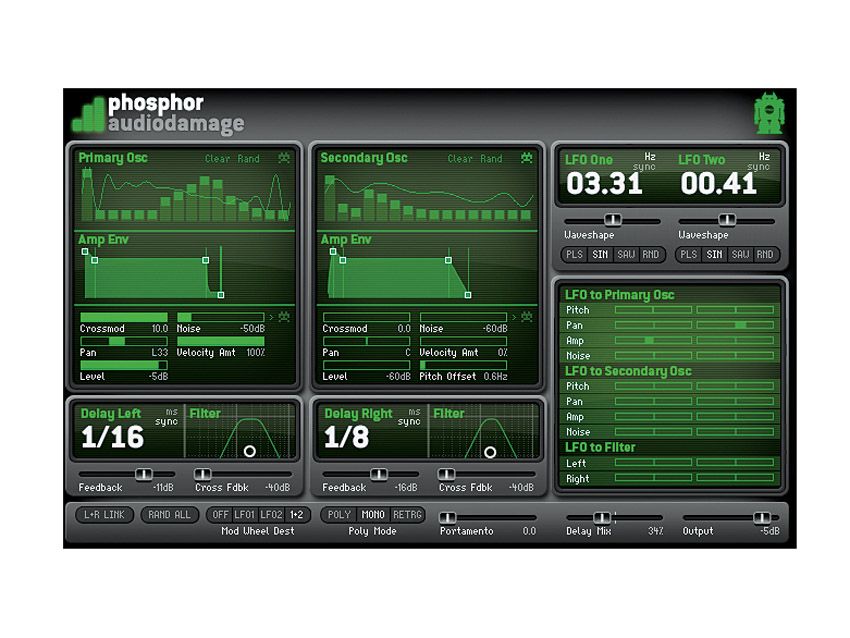Click the invader icon in Primary Osc header
The height and width of the screenshot is (638, 850).
[284, 158]
